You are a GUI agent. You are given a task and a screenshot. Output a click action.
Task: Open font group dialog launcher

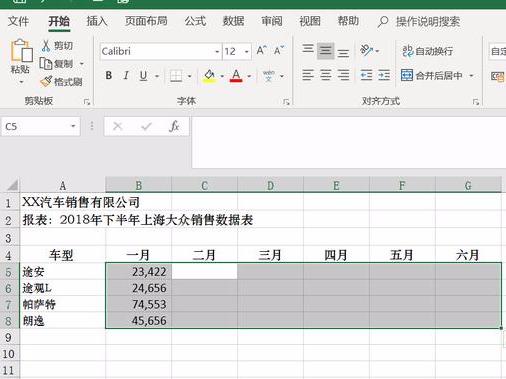point(286,102)
